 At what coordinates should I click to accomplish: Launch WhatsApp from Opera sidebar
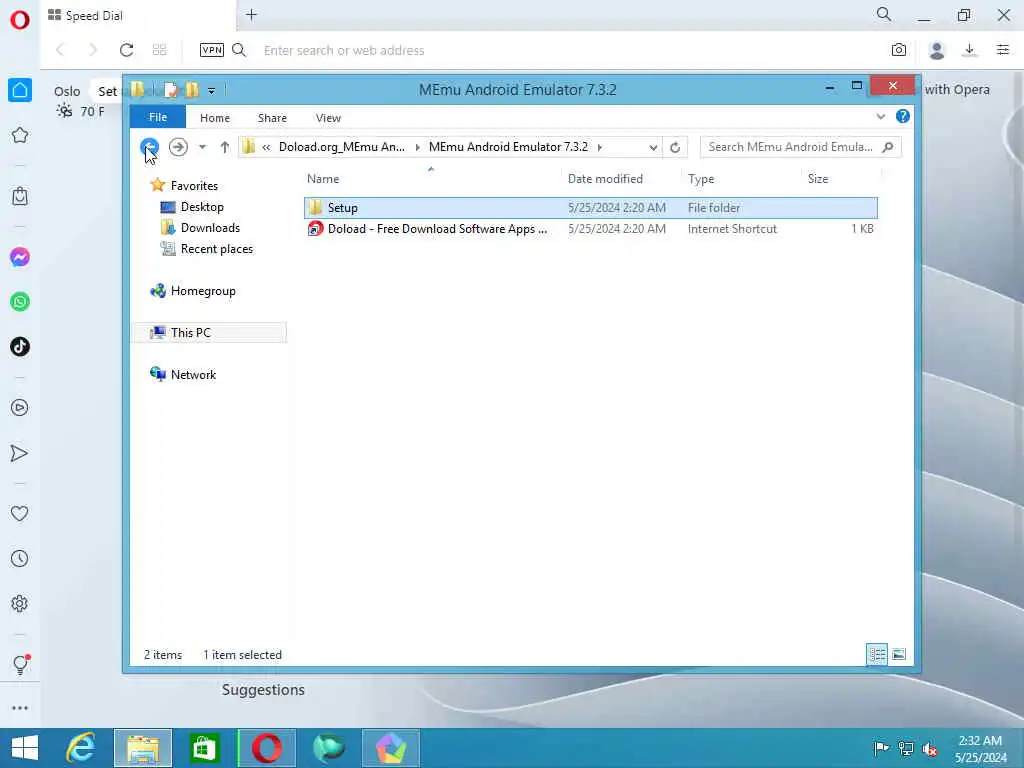coord(20,302)
